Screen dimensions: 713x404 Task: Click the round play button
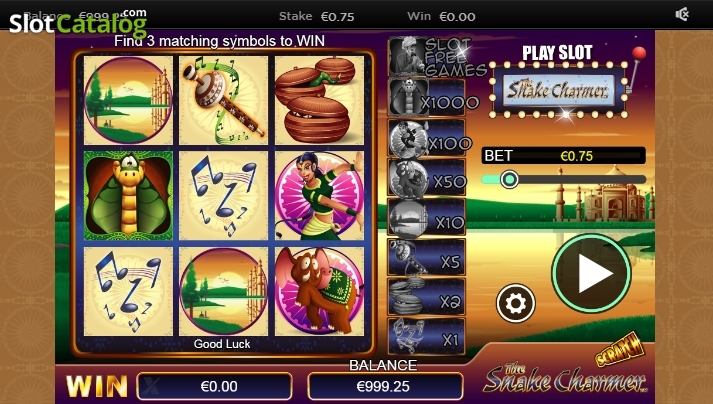click(x=591, y=273)
